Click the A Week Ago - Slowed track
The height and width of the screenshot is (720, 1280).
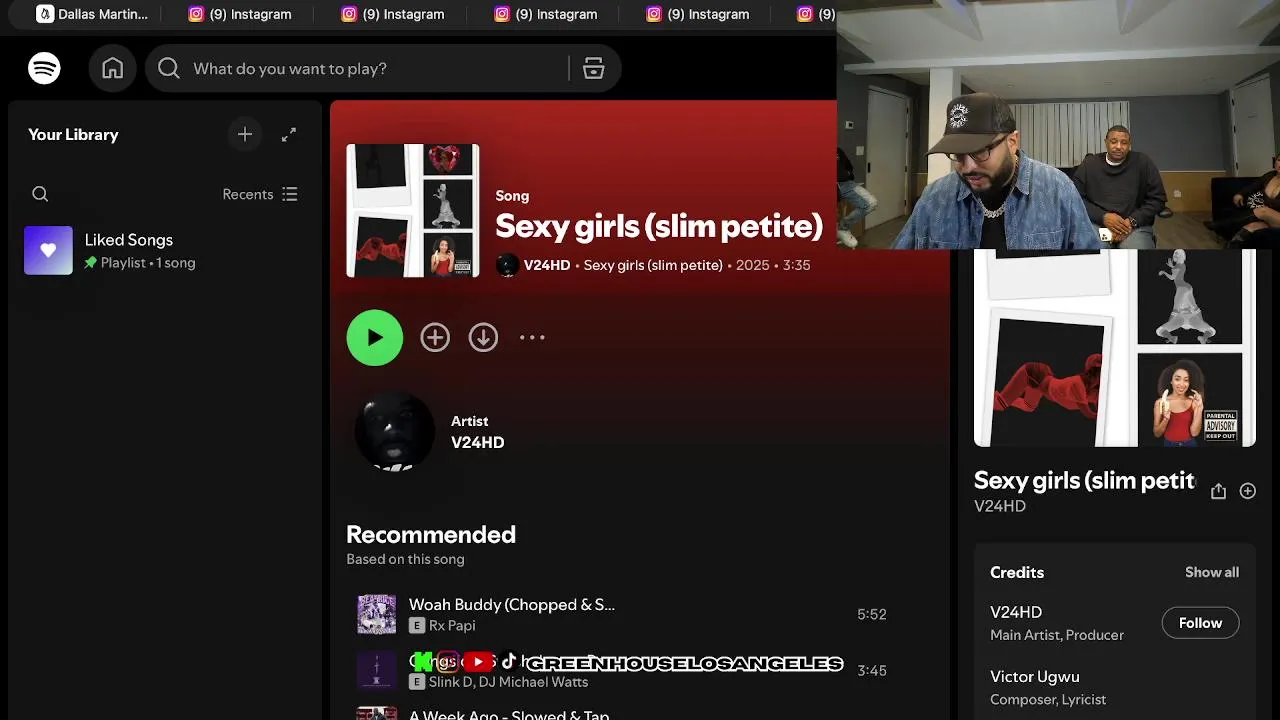coord(509,714)
